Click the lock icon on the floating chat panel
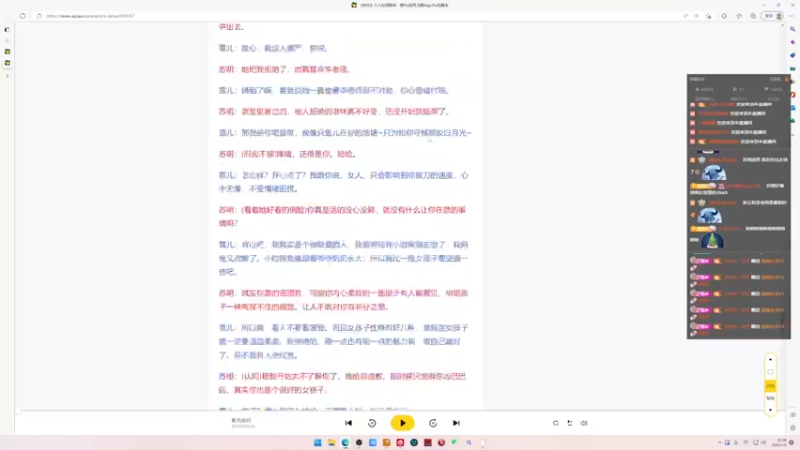Screen dimensions: 800x450 pos(787,80)
